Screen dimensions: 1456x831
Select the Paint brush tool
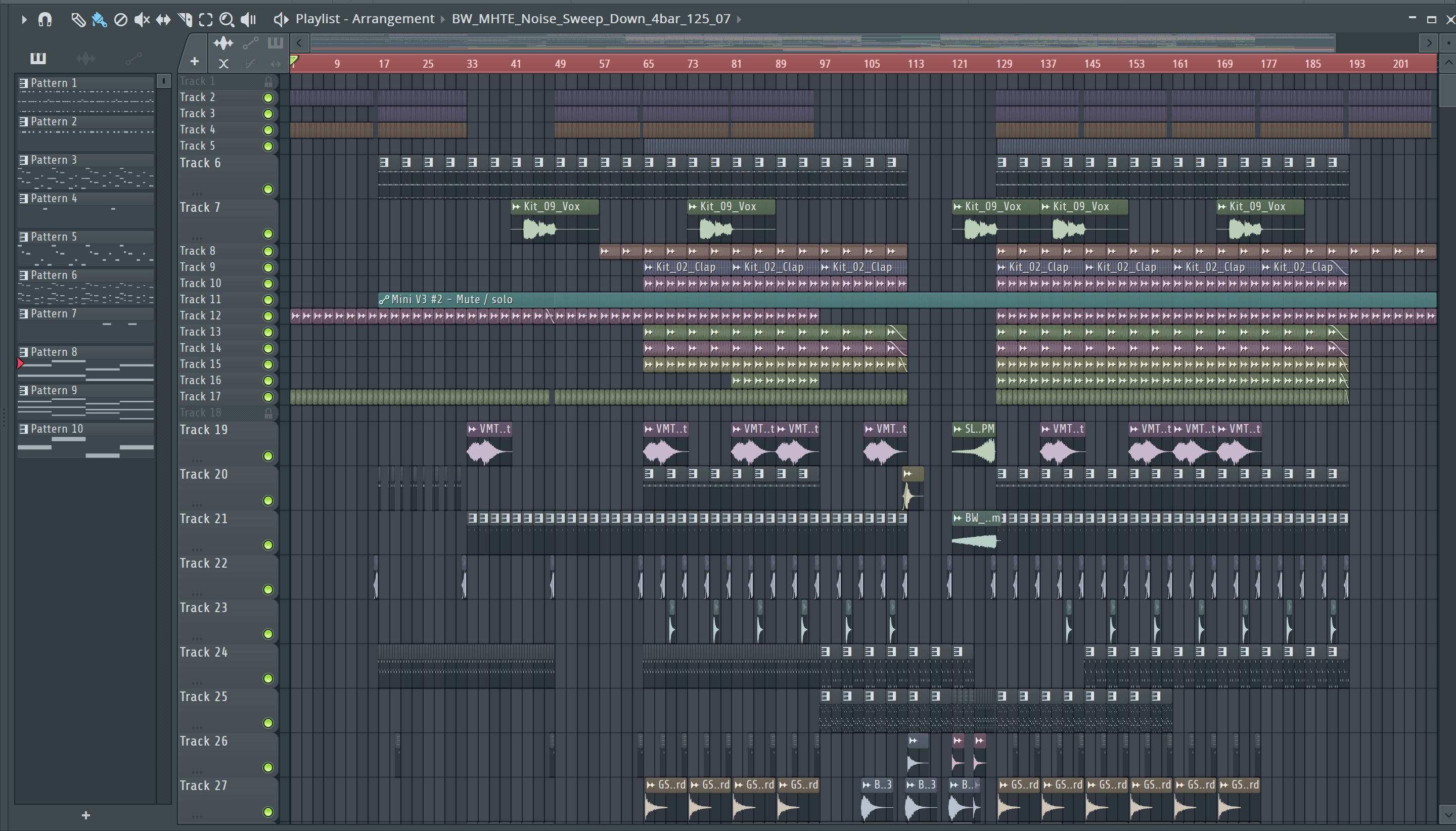99,19
